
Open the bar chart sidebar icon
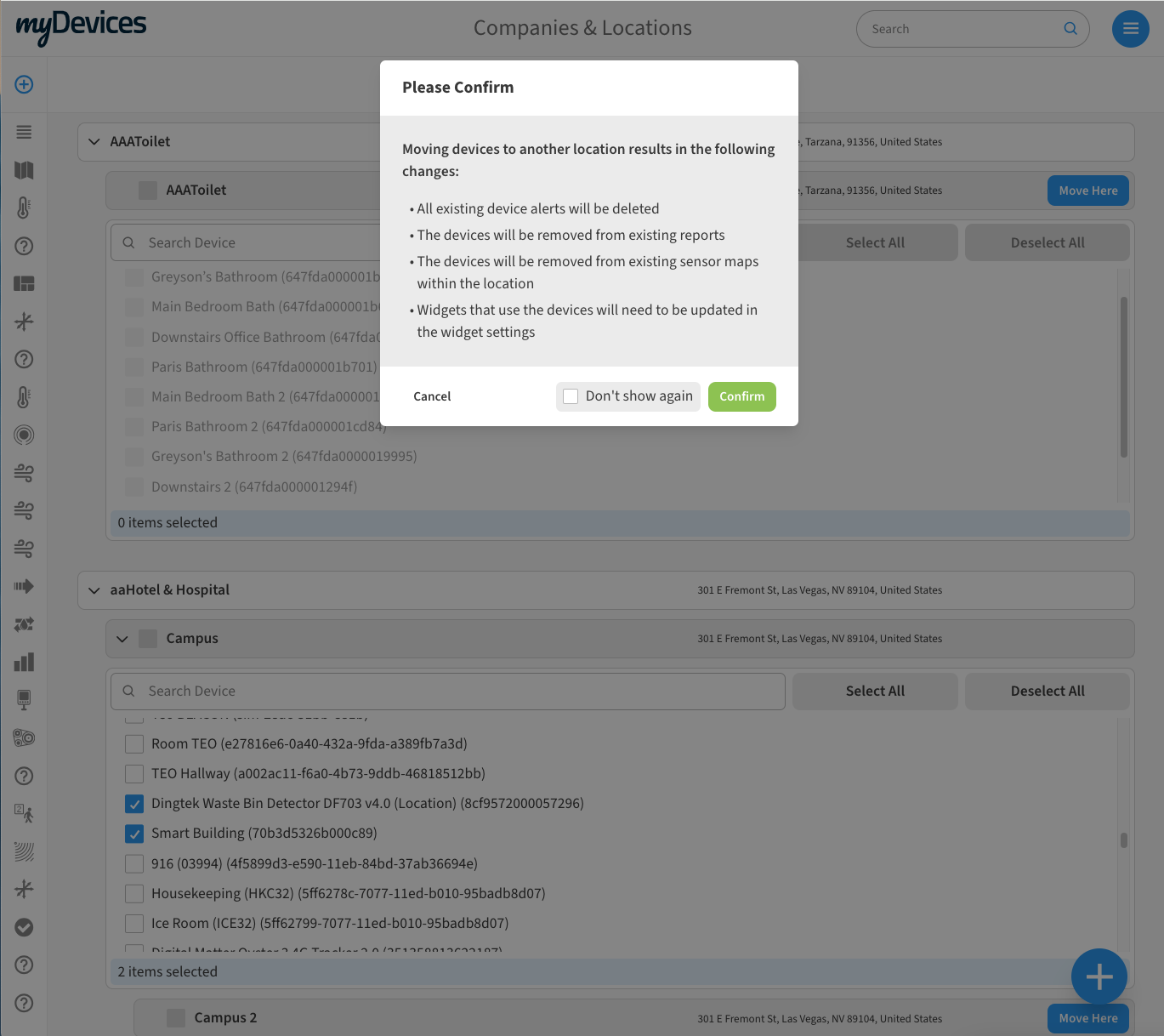tap(24, 662)
